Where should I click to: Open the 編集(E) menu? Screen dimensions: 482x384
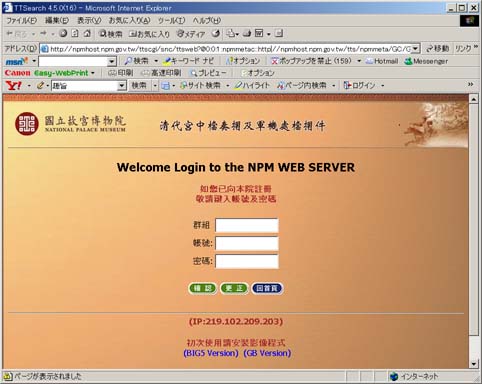[x=57, y=21]
